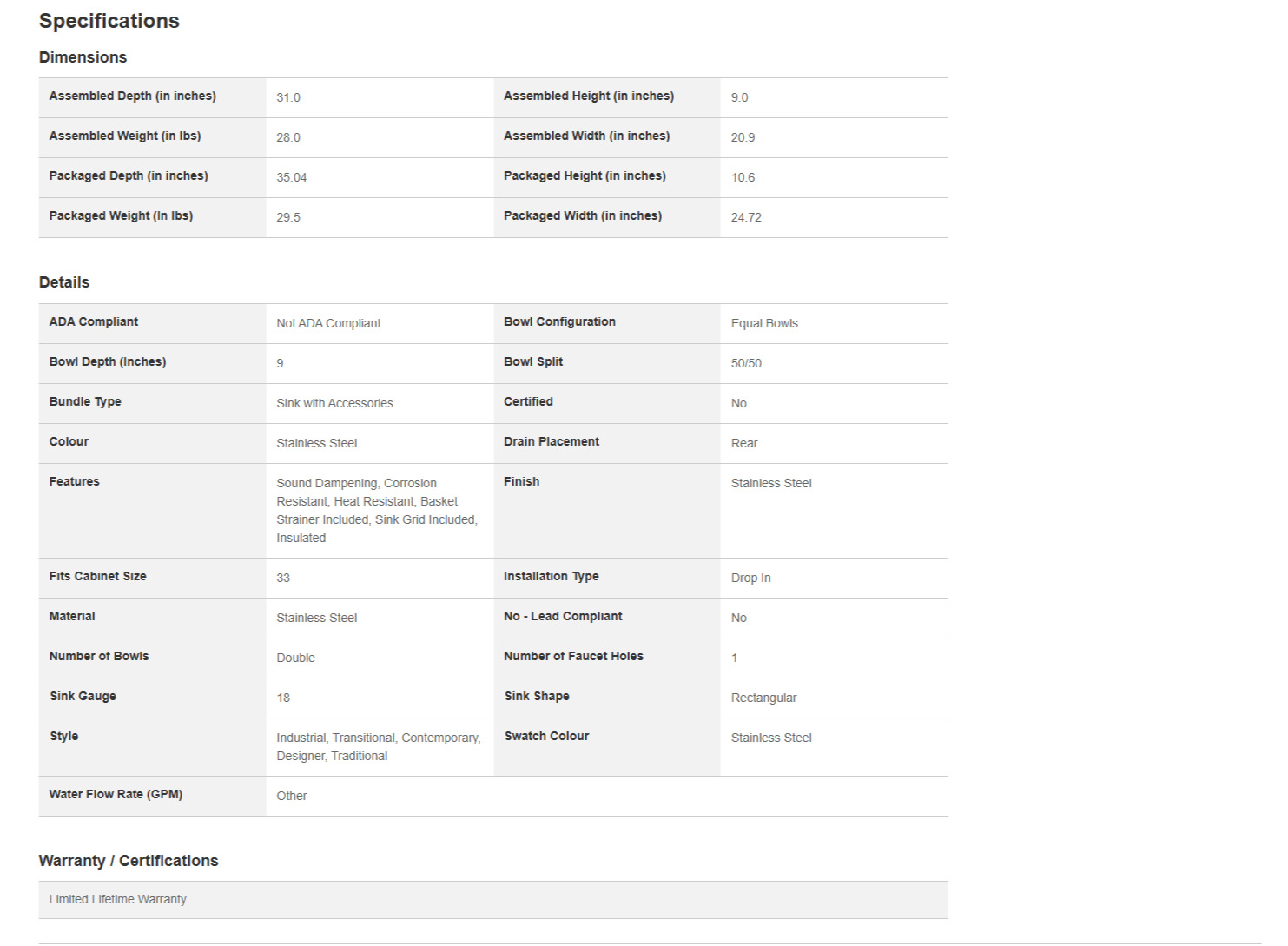Click the value 24.72
1288x946 pixels.
pyautogui.click(x=746, y=217)
